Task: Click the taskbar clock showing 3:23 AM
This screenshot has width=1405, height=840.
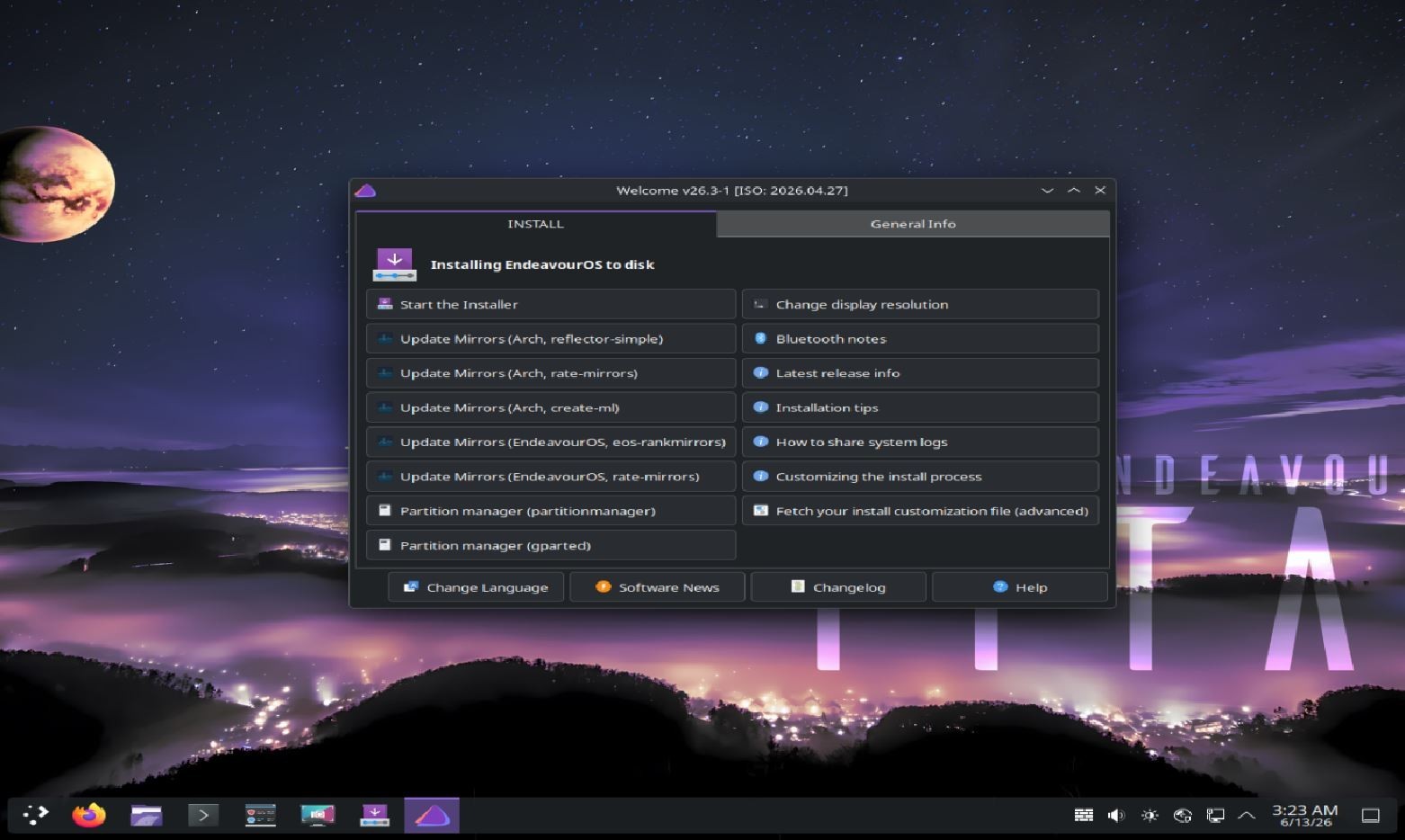Action: 1305,816
